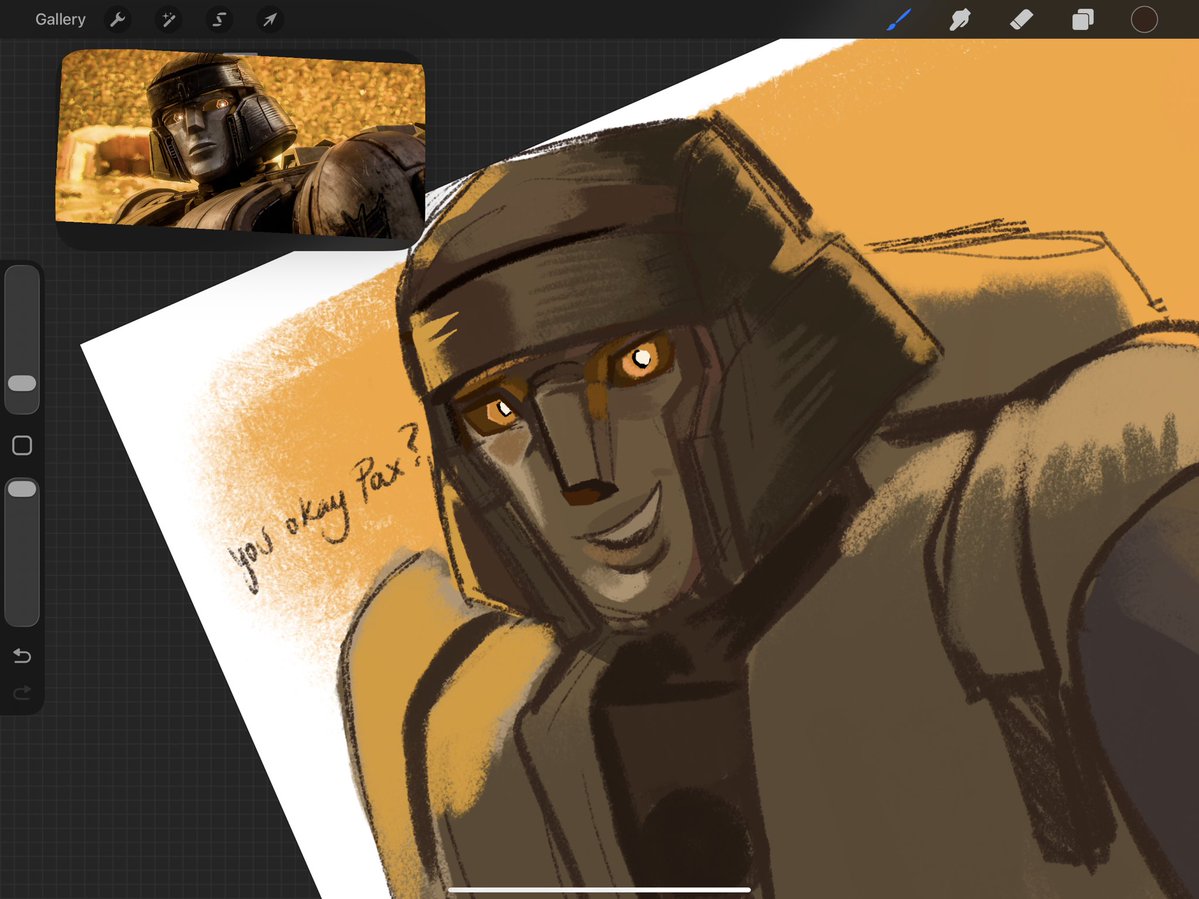Open the Adjustments magic wand menu
The height and width of the screenshot is (899, 1199).
tap(168, 19)
